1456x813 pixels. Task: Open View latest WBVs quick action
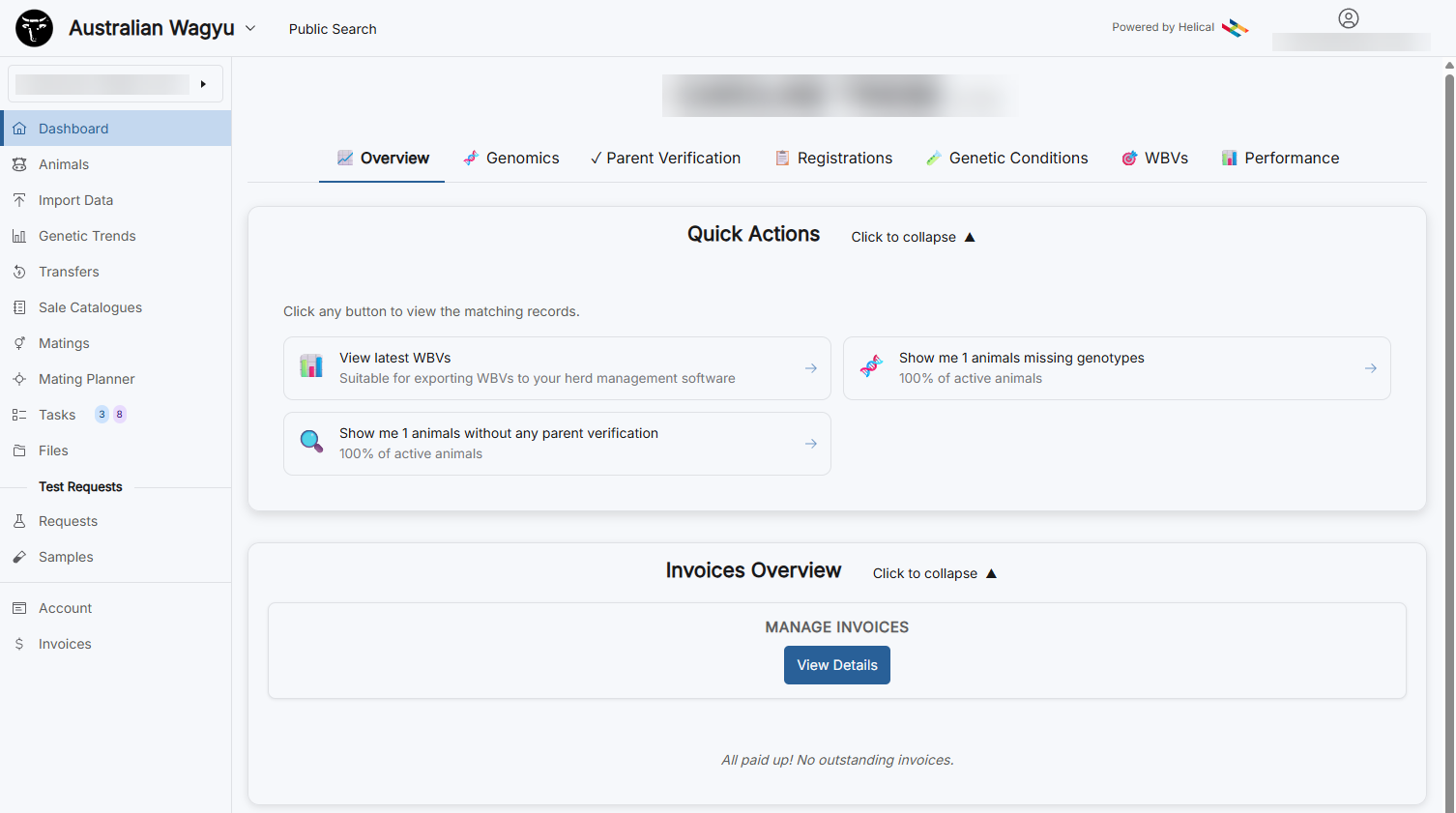[557, 368]
